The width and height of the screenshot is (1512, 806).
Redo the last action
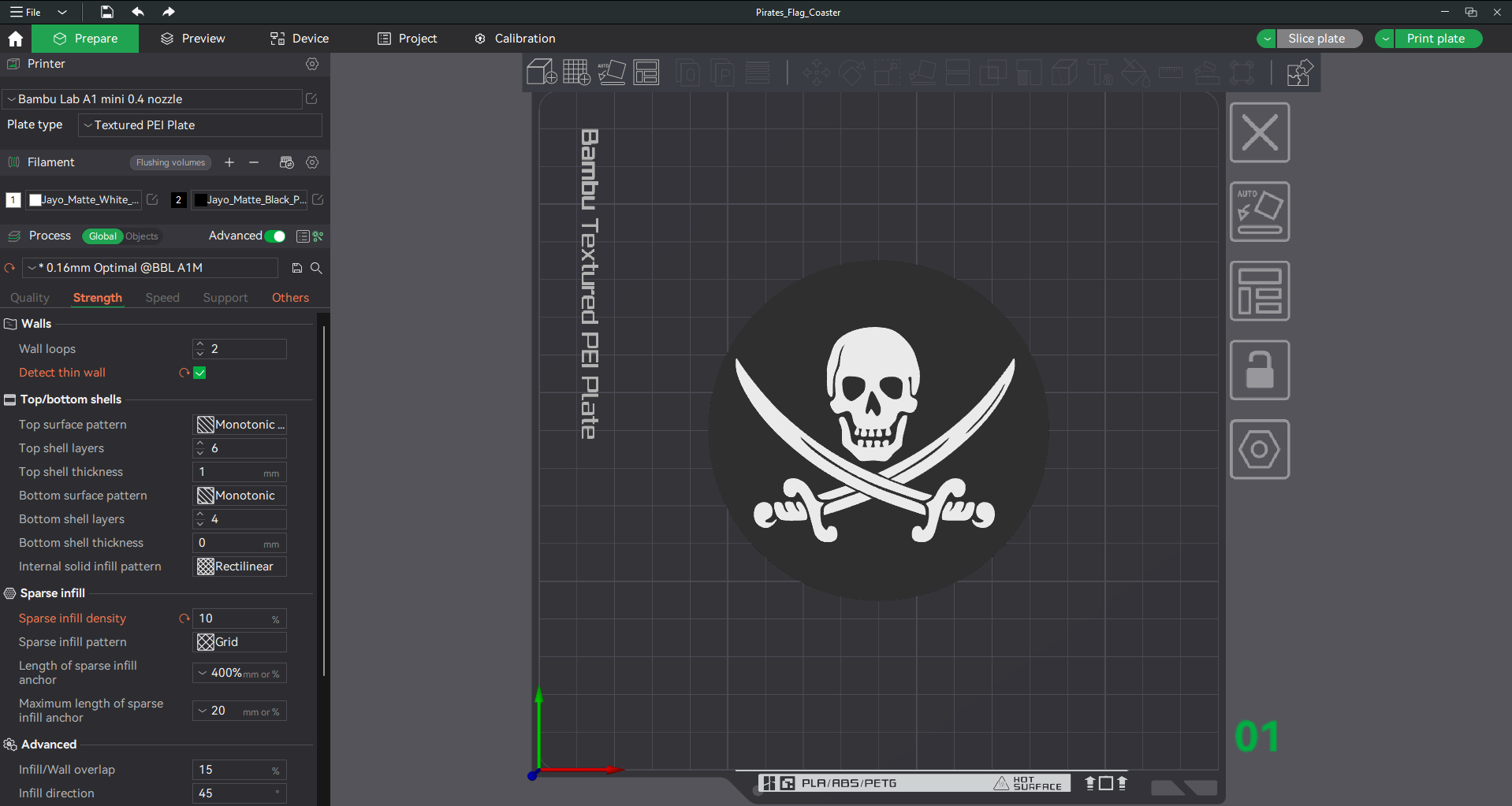(x=168, y=12)
